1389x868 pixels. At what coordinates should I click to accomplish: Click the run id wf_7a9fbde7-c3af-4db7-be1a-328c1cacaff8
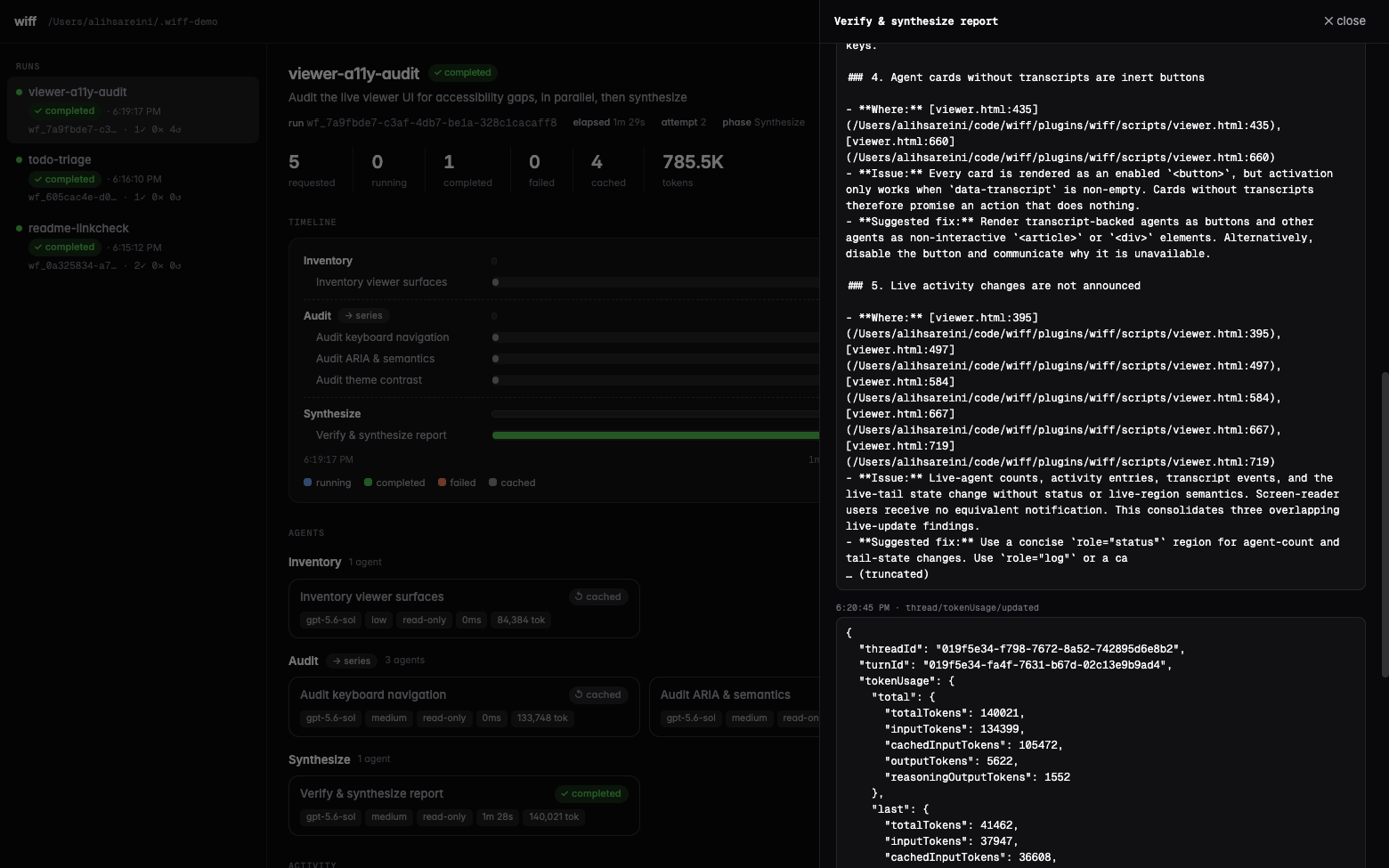click(x=432, y=123)
